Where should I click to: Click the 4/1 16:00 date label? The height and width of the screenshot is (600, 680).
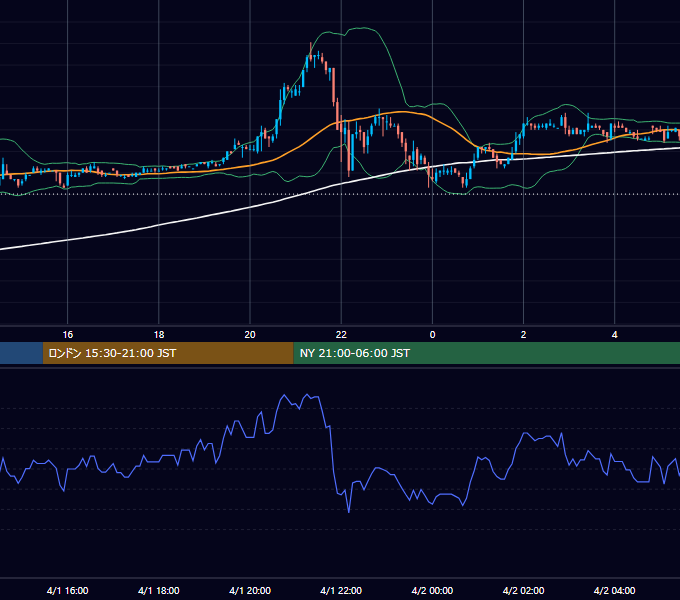[68, 590]
